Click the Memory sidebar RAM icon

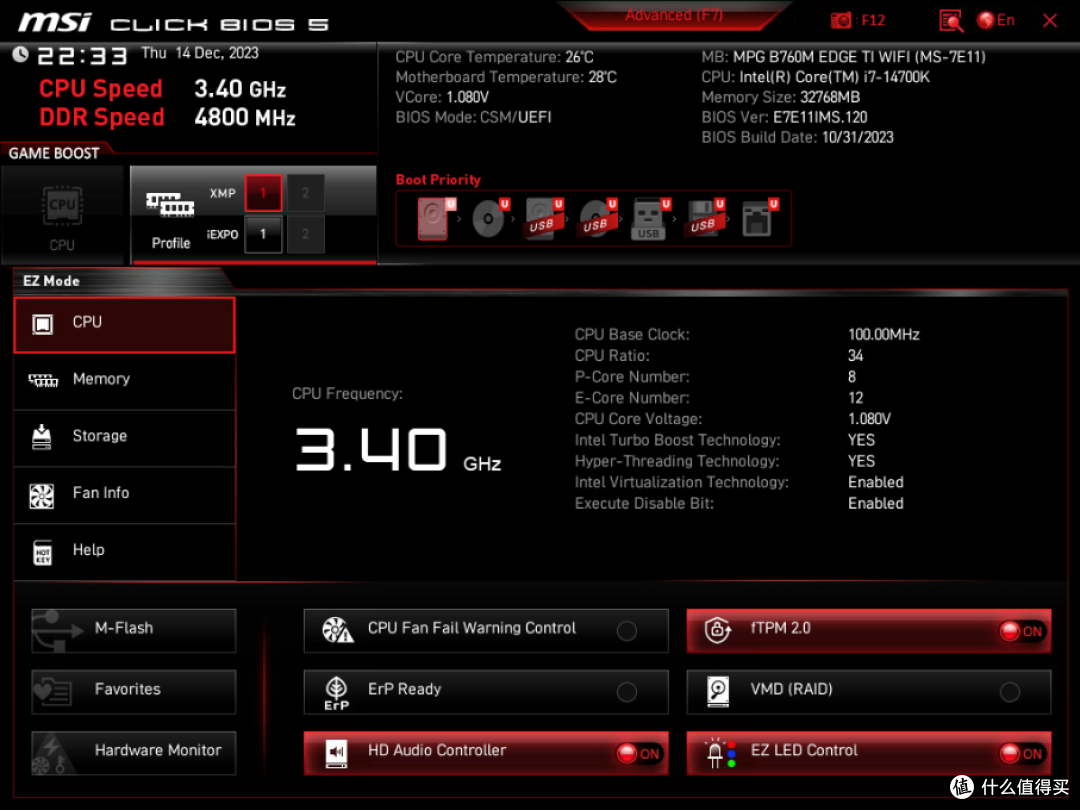coord(43,380)
